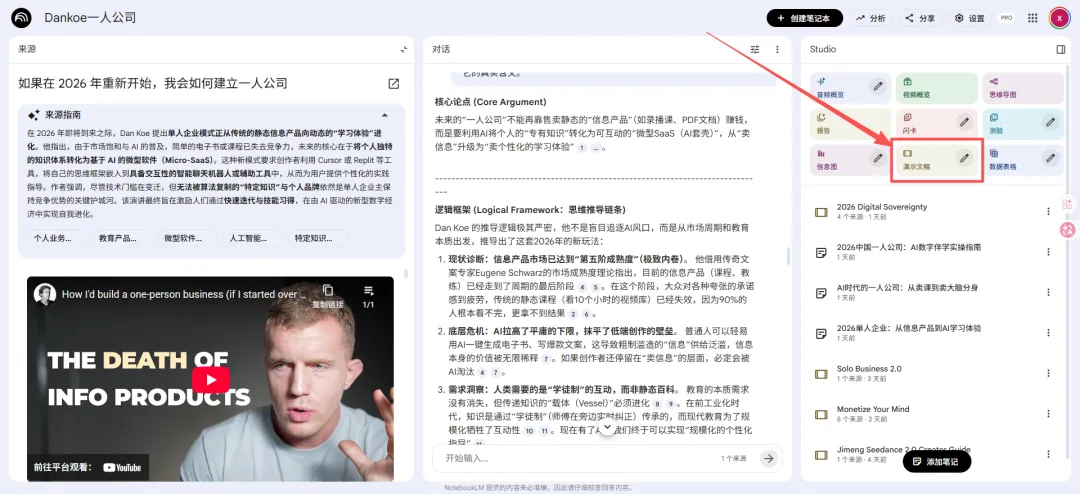The width and height of the screenshot is (1080, 494).
Task: Click the 报告 card
Action: tap(849, 123)
